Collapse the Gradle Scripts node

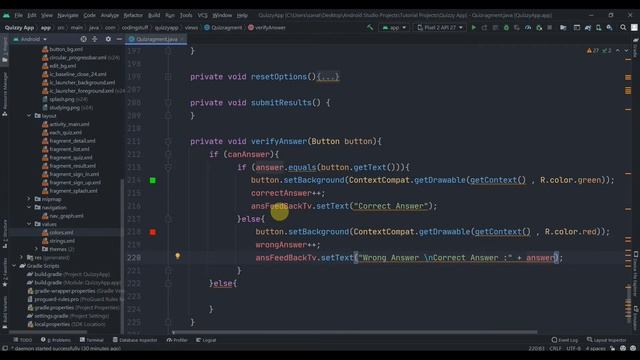(x=14, y=266)
